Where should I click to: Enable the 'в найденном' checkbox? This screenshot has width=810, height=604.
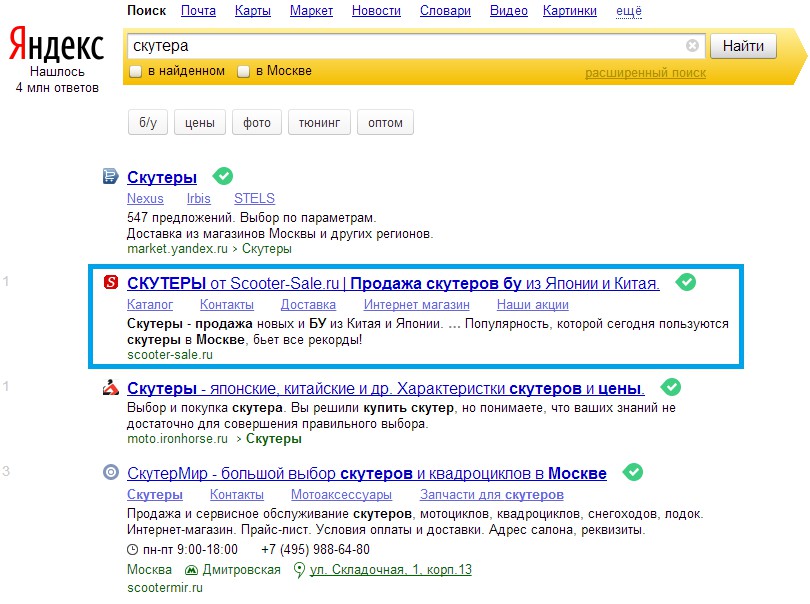(x=135, y=71)
